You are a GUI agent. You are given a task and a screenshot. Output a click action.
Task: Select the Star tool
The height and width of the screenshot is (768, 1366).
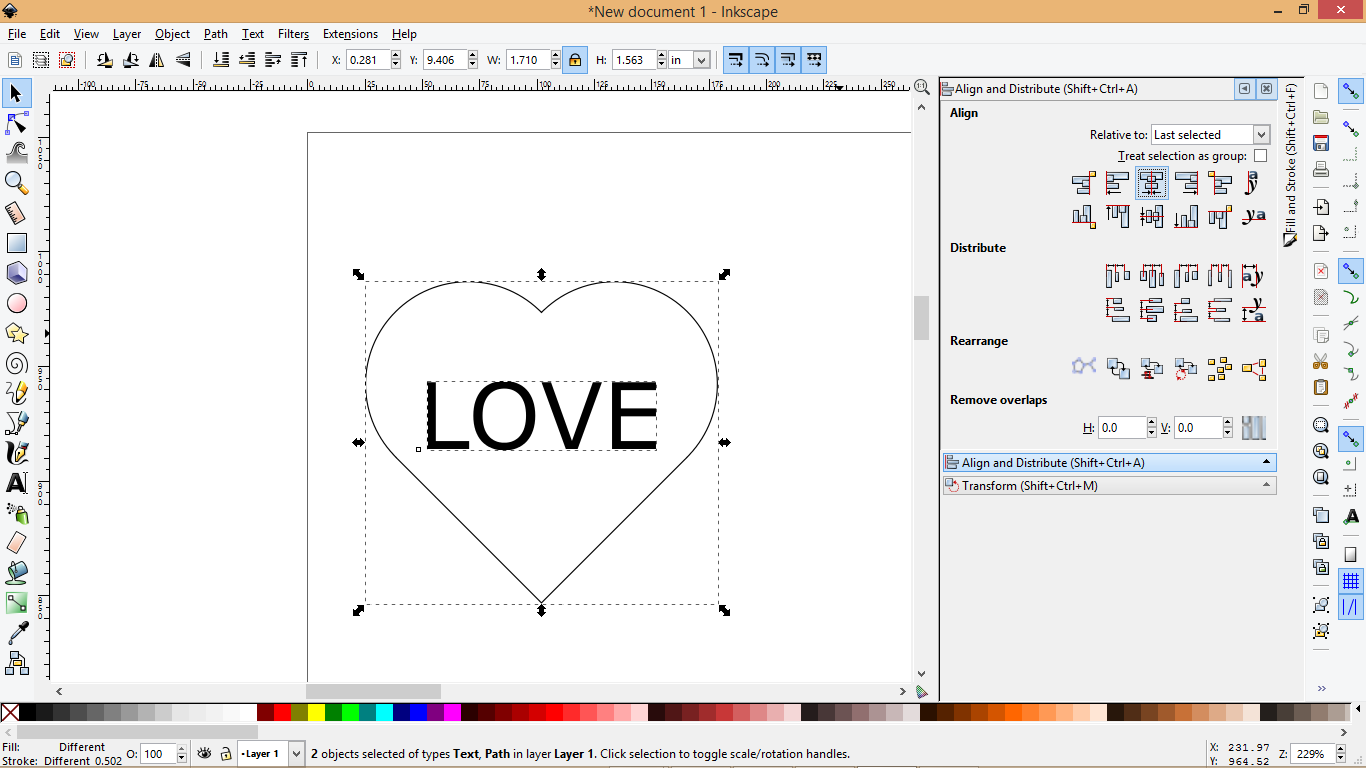point(16,333)
